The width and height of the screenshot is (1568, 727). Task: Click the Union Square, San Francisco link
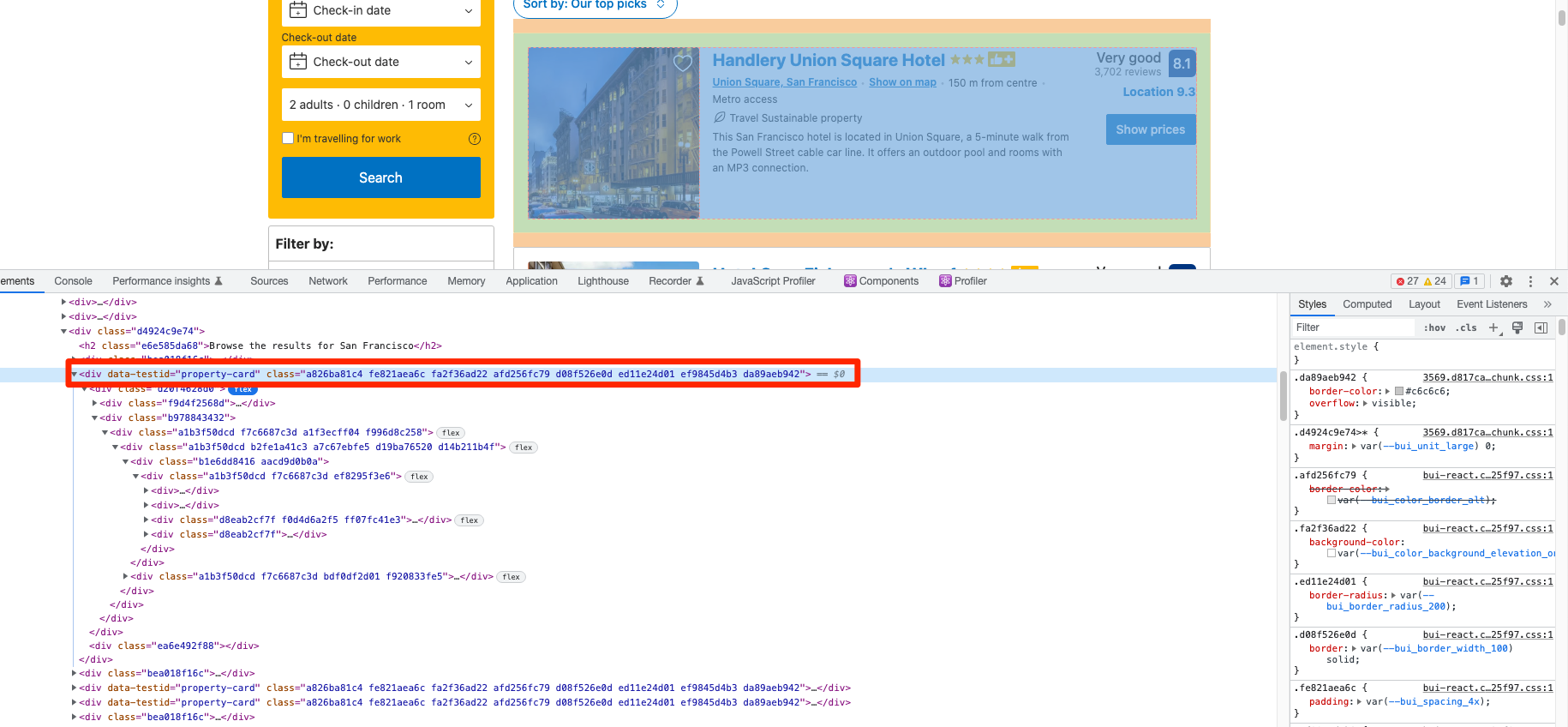(785, 82)
